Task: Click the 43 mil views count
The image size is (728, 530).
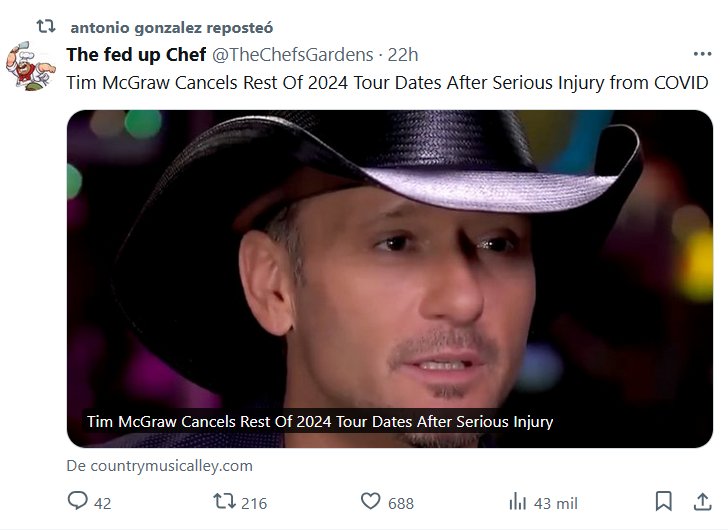Action: click(x=556, y=503)
